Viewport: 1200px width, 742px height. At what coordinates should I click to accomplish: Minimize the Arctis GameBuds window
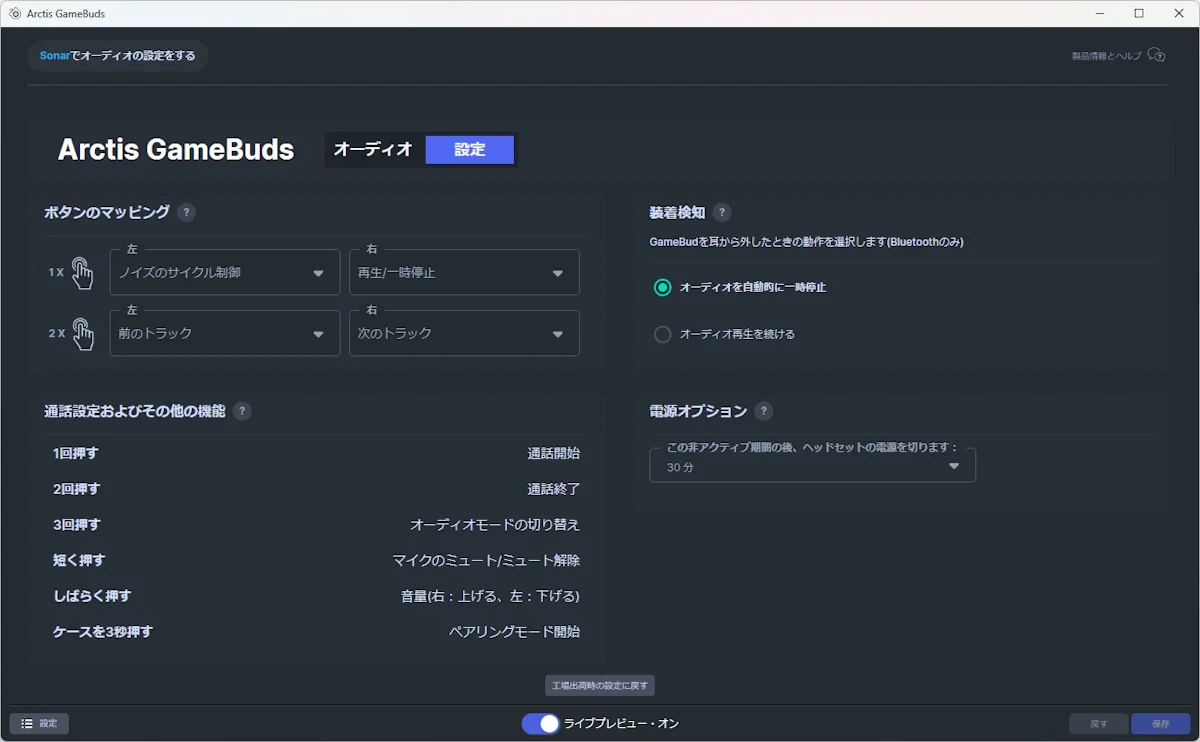pyautogui.click(x=1099, y=14)
